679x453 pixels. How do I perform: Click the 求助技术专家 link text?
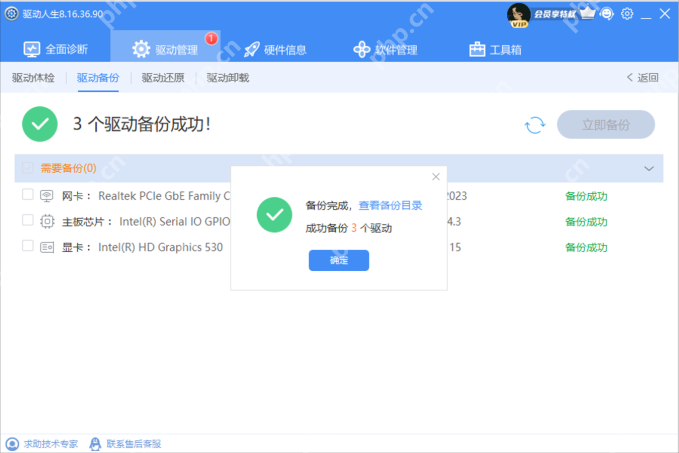pyautogui.click(x=51, y=444)
